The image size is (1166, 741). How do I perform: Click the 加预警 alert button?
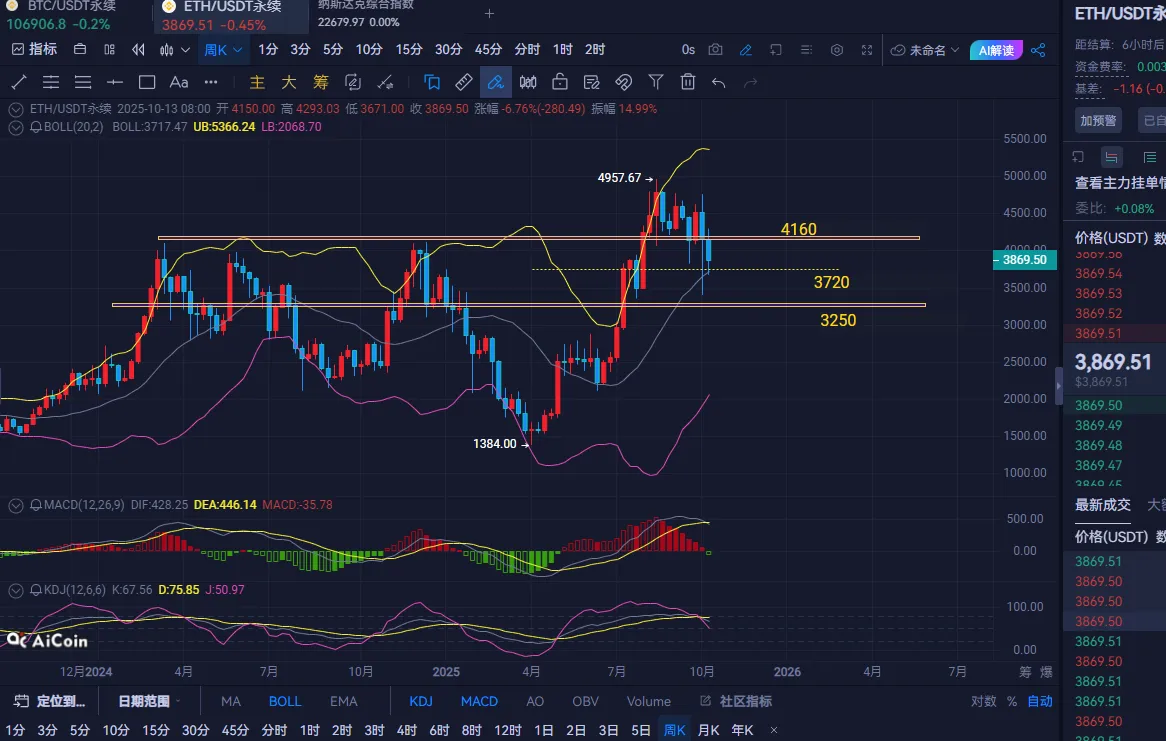[x=1097, y=120]
